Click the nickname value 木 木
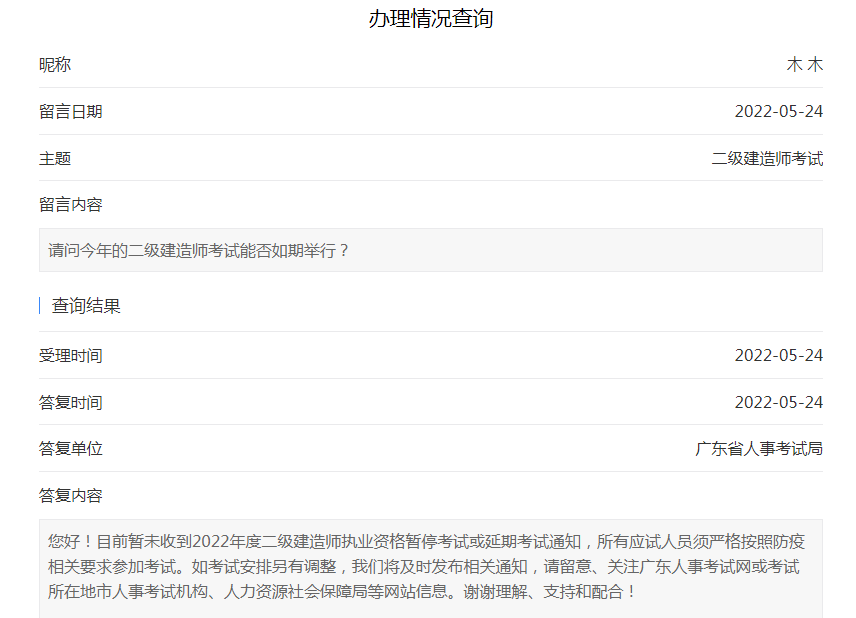Screen dimensions: 856x618 pos(805,64)
